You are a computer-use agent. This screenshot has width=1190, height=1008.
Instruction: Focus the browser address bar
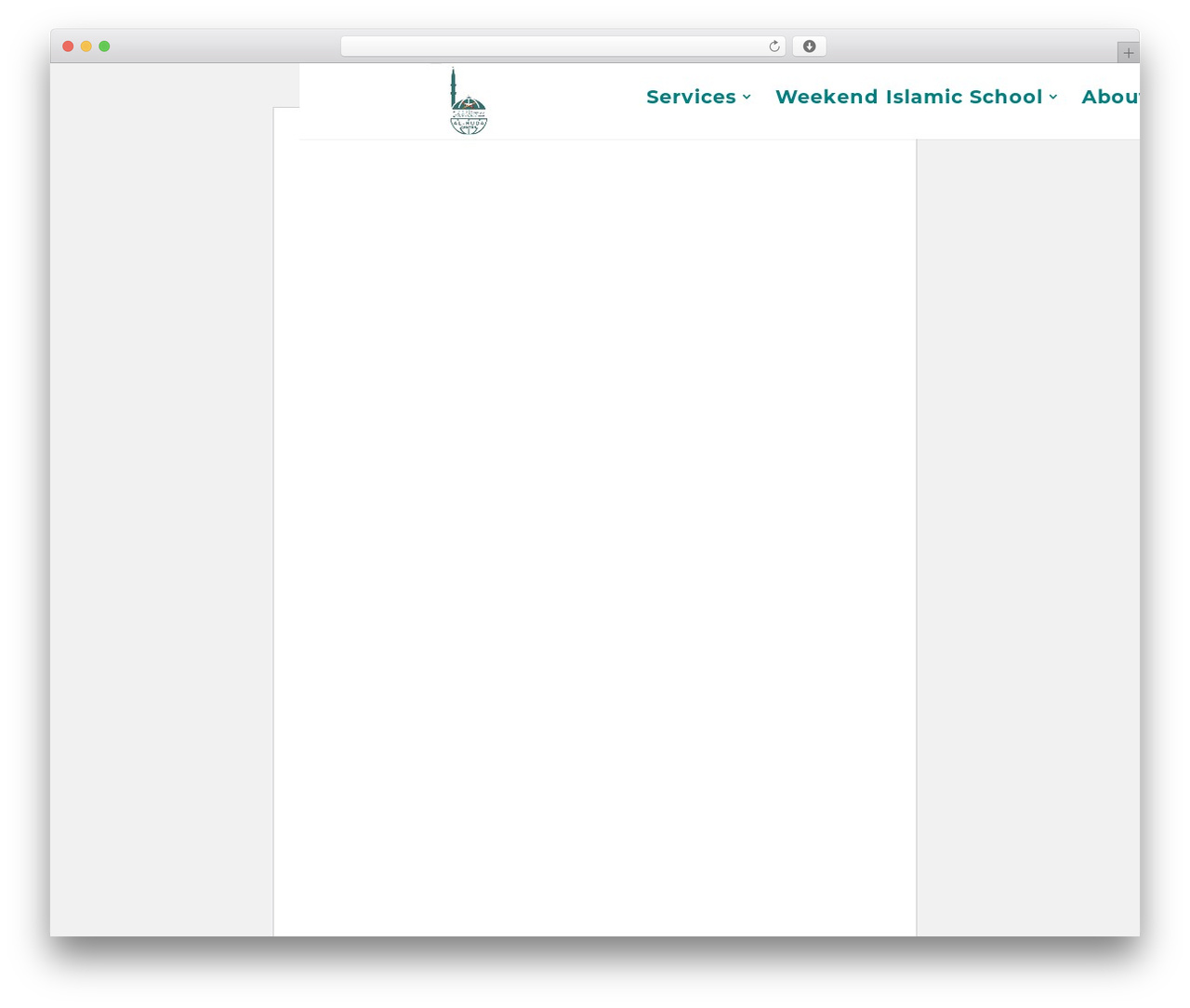[562, 46]
